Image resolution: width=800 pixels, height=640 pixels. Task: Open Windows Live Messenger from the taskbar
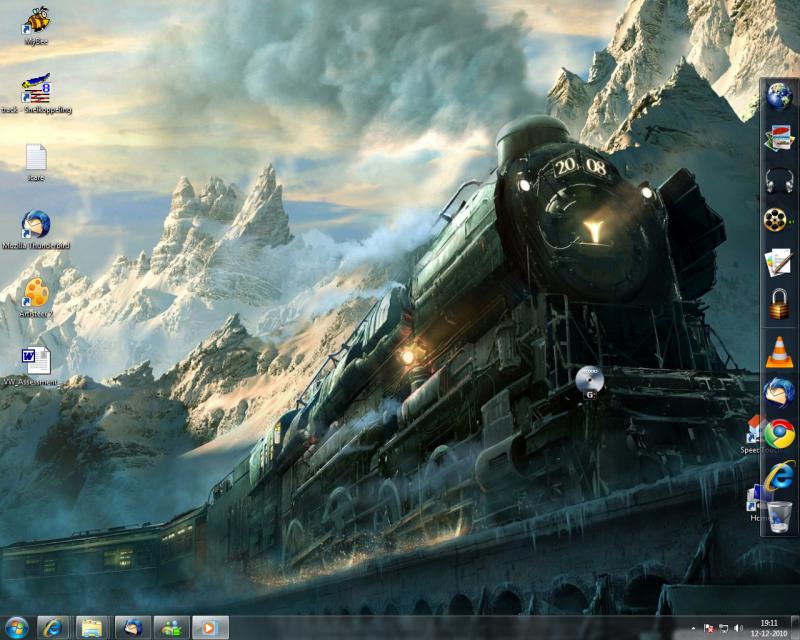[x=171, y=628]
